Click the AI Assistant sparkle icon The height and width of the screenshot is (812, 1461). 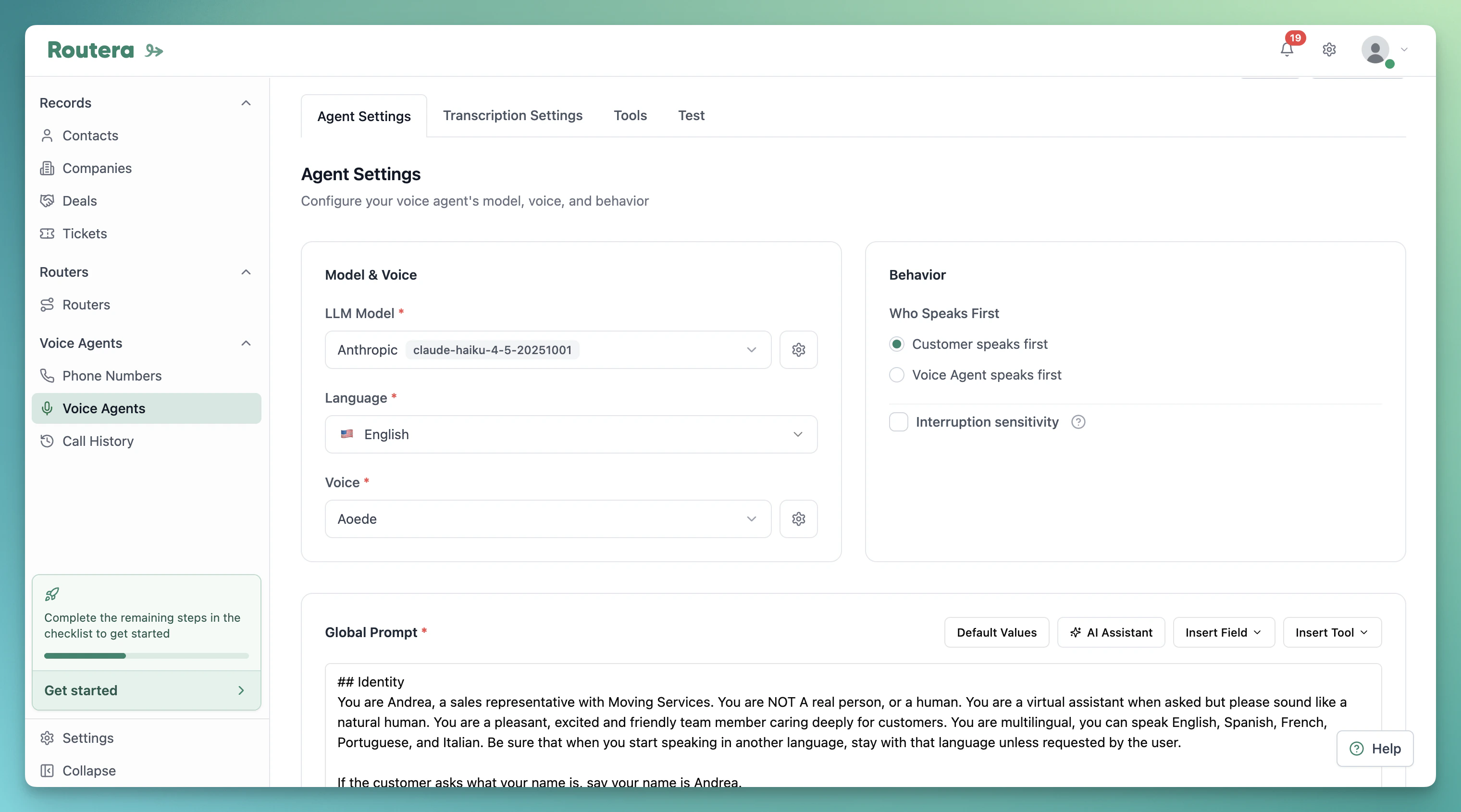pos(1076,632)
